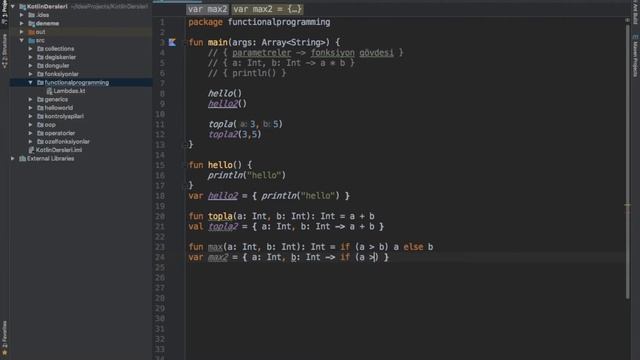The image size is (640, 360).
Task: Click the KotlinDersleri project root icon
Action: point(22,7)
